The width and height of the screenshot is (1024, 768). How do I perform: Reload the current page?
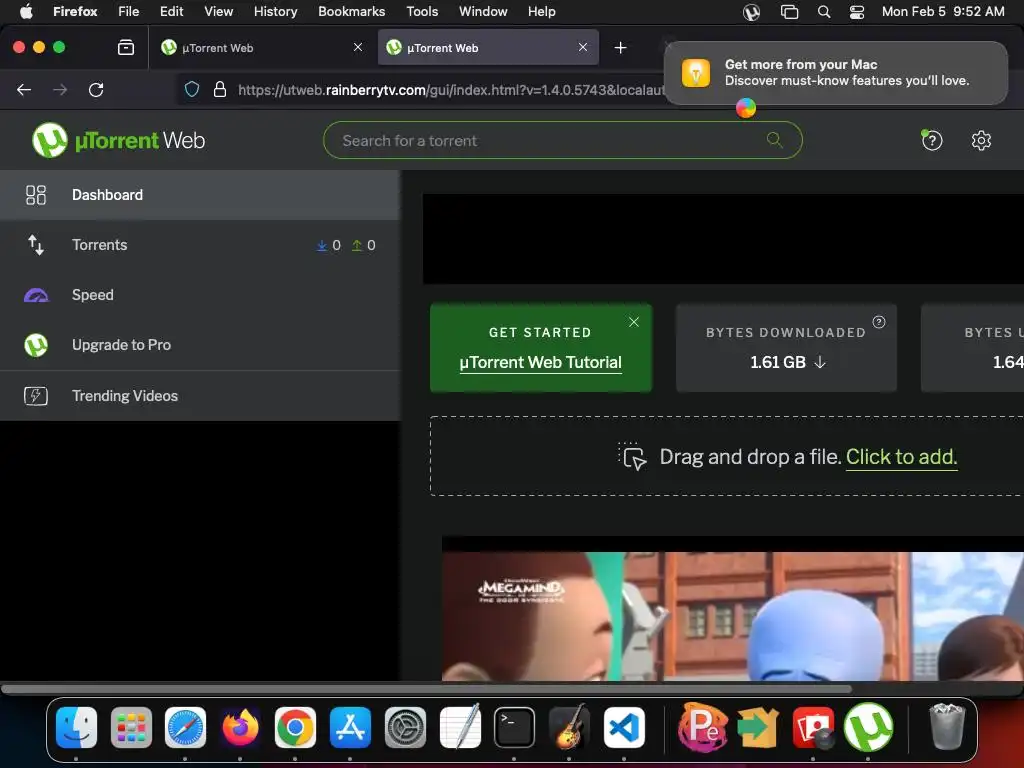(96, 89)
